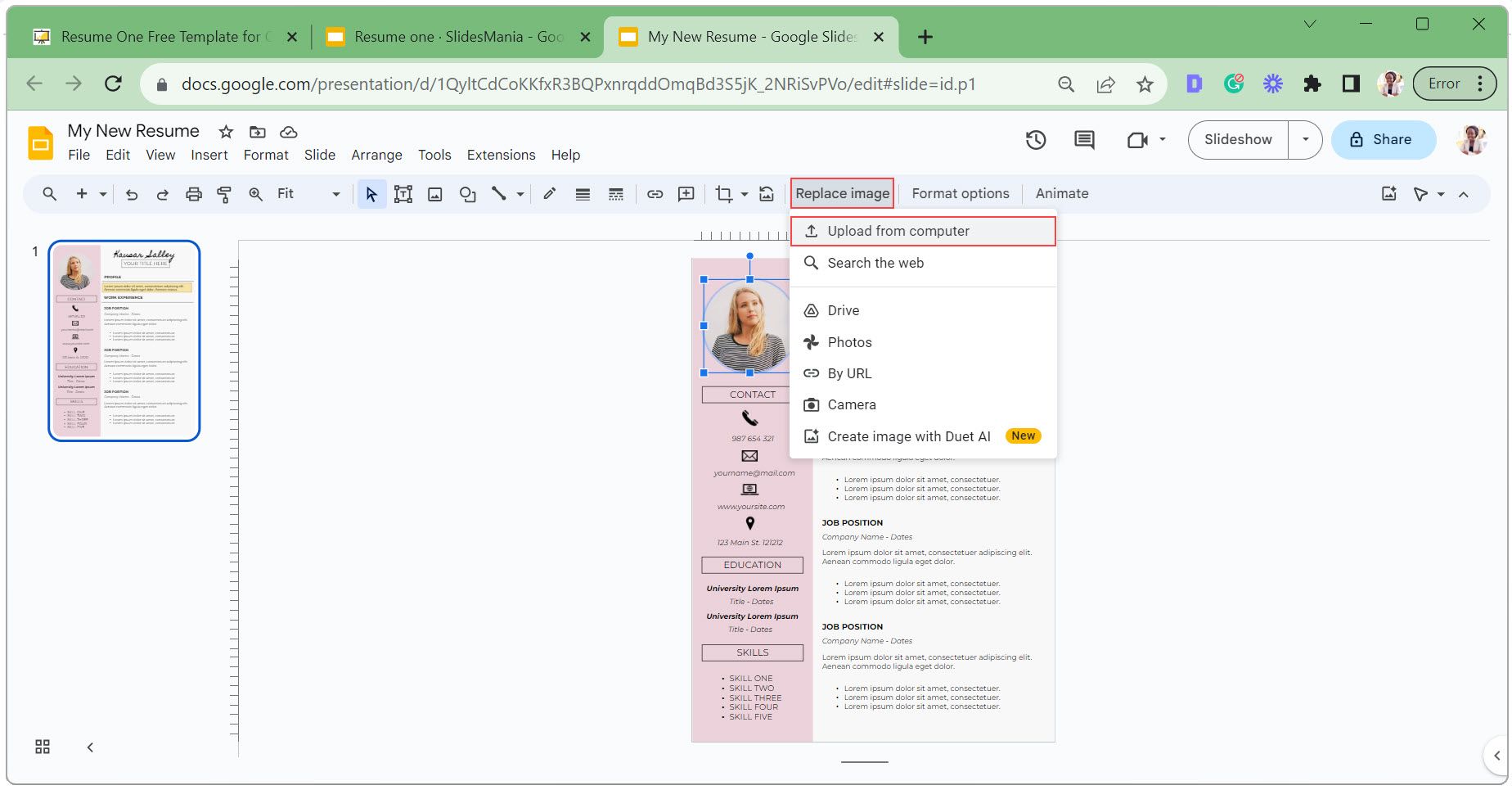Screen dimensions: 1512x790
Task: Click the Undo arrow in toolbar
Action: [132, 194]
